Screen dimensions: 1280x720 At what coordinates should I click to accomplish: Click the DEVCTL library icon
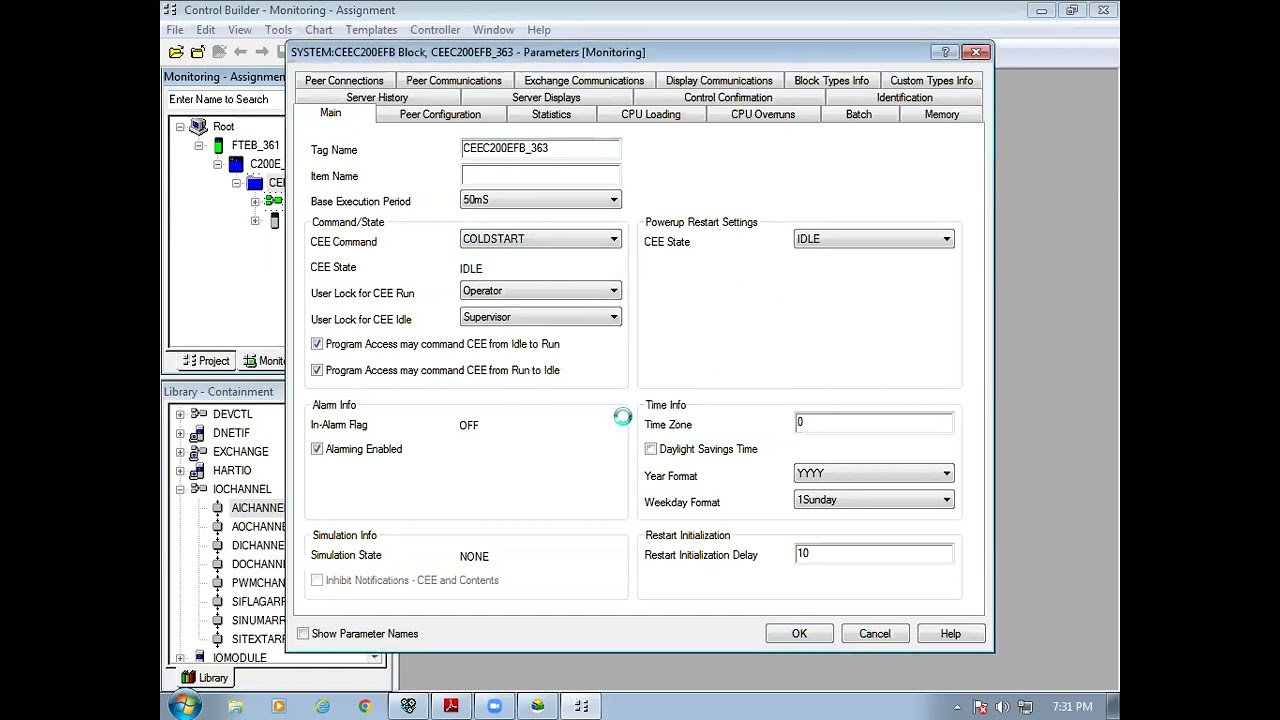pyautogui.click(x=199, y=414)
